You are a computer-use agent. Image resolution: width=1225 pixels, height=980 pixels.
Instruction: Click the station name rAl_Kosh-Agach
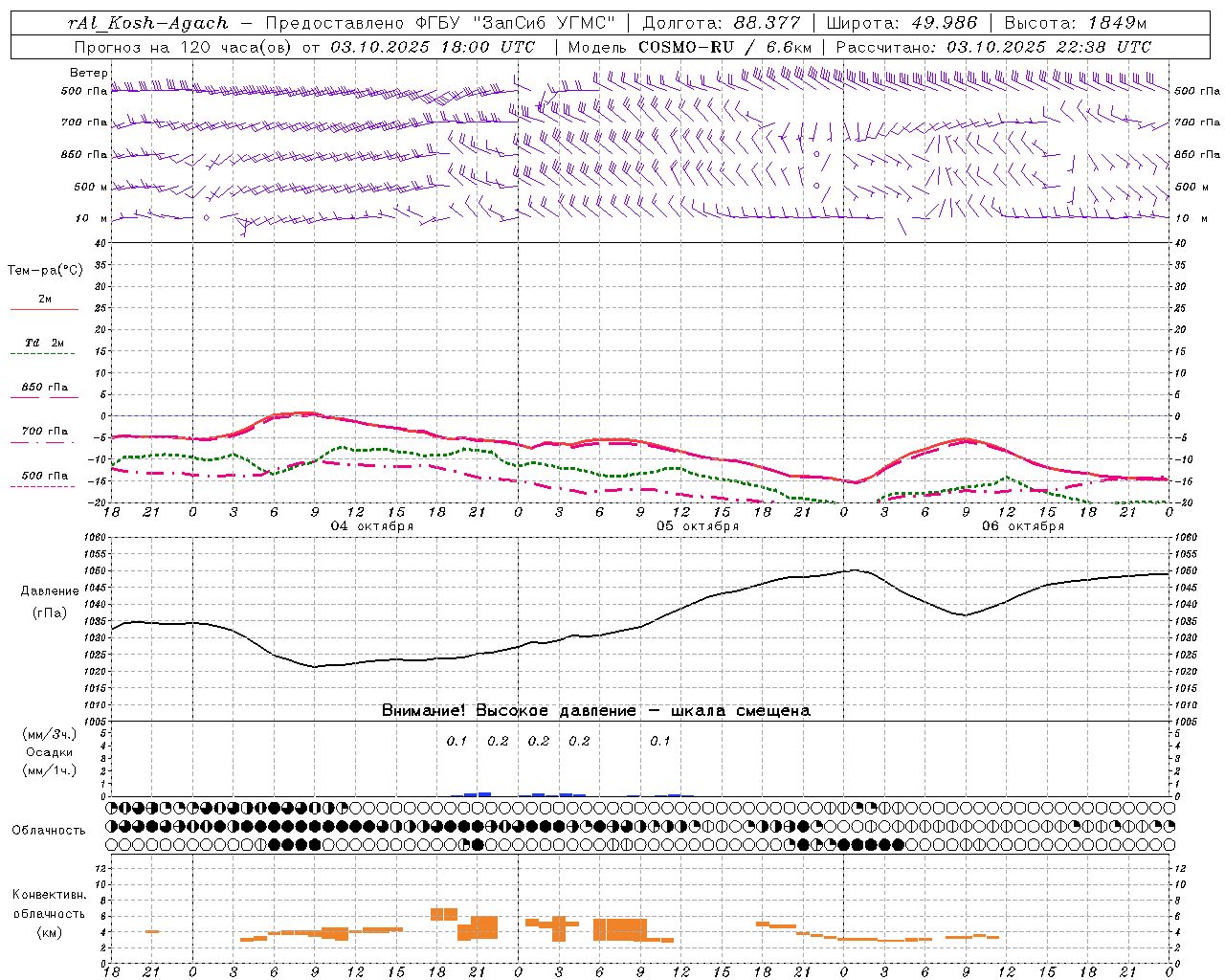coord(148,23)
